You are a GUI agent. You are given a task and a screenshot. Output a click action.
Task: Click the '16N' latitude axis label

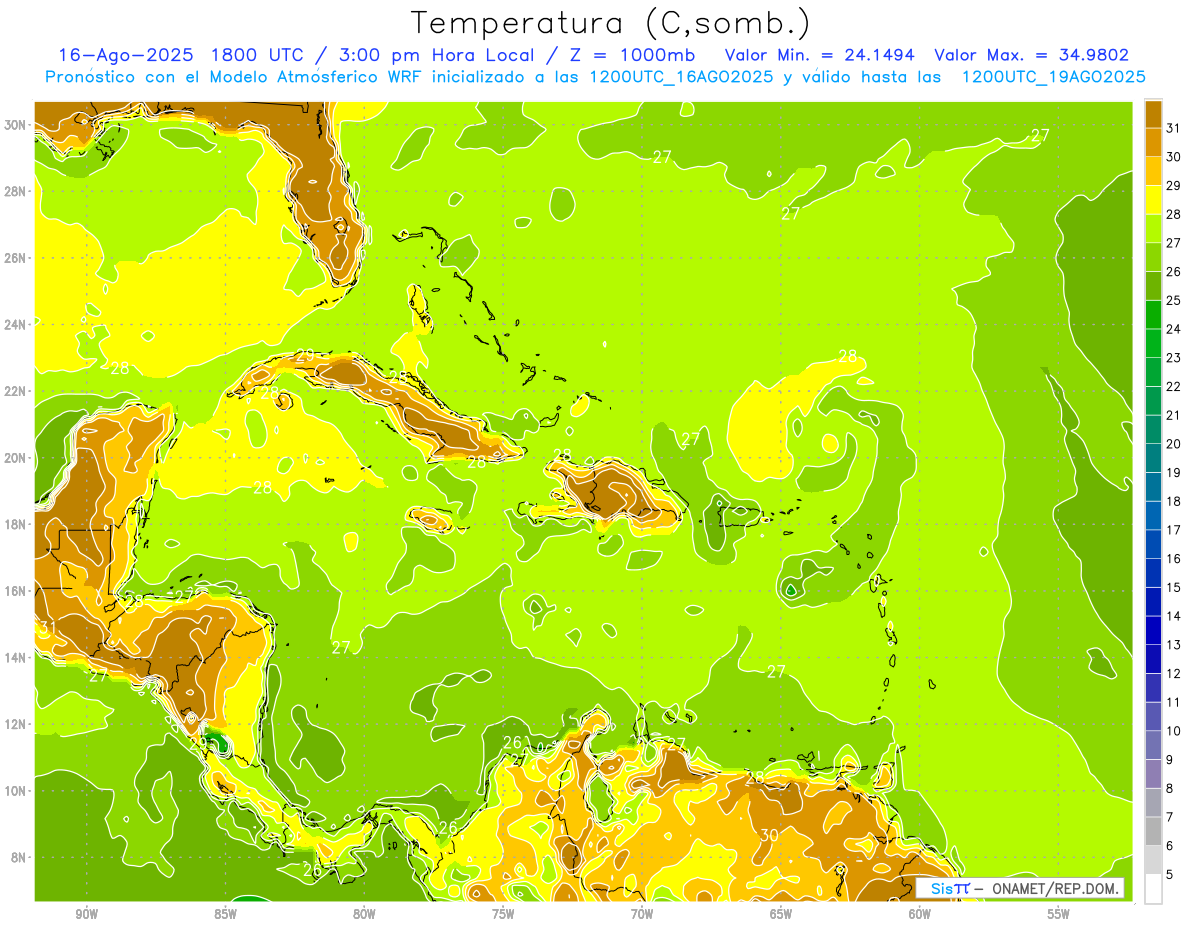[x=15, y=591]
